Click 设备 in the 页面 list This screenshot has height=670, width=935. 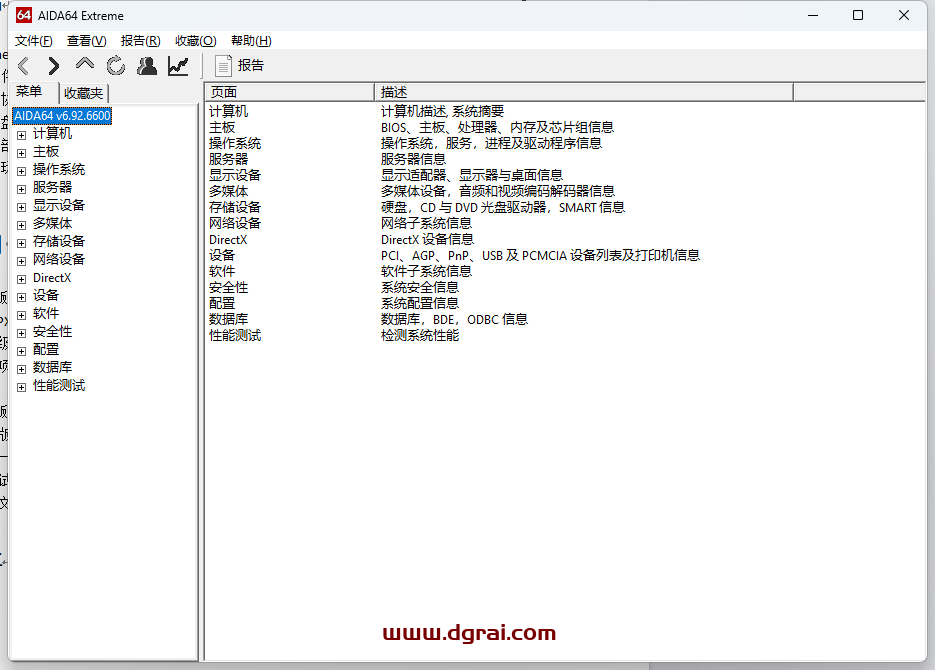[x=222, y=255]
